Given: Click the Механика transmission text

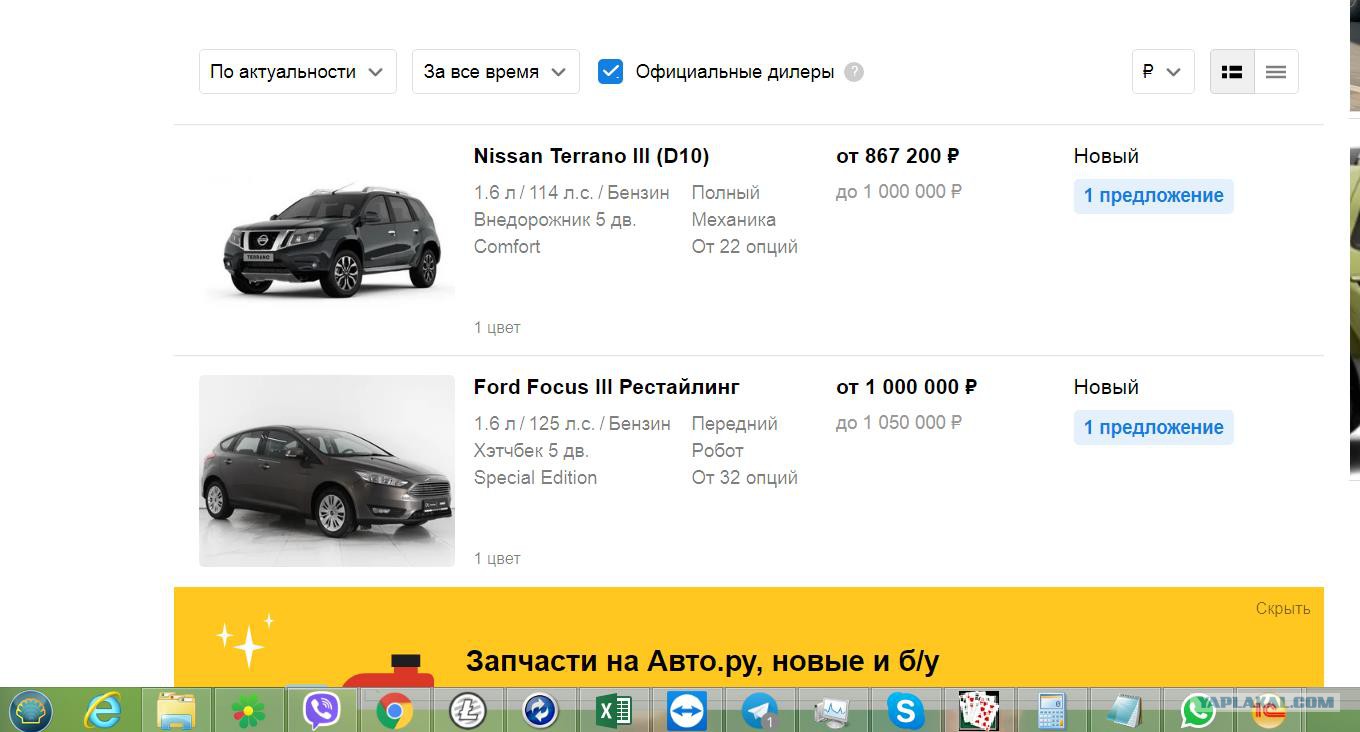Looking at the screenshot, I should click(x=734, y=220).
